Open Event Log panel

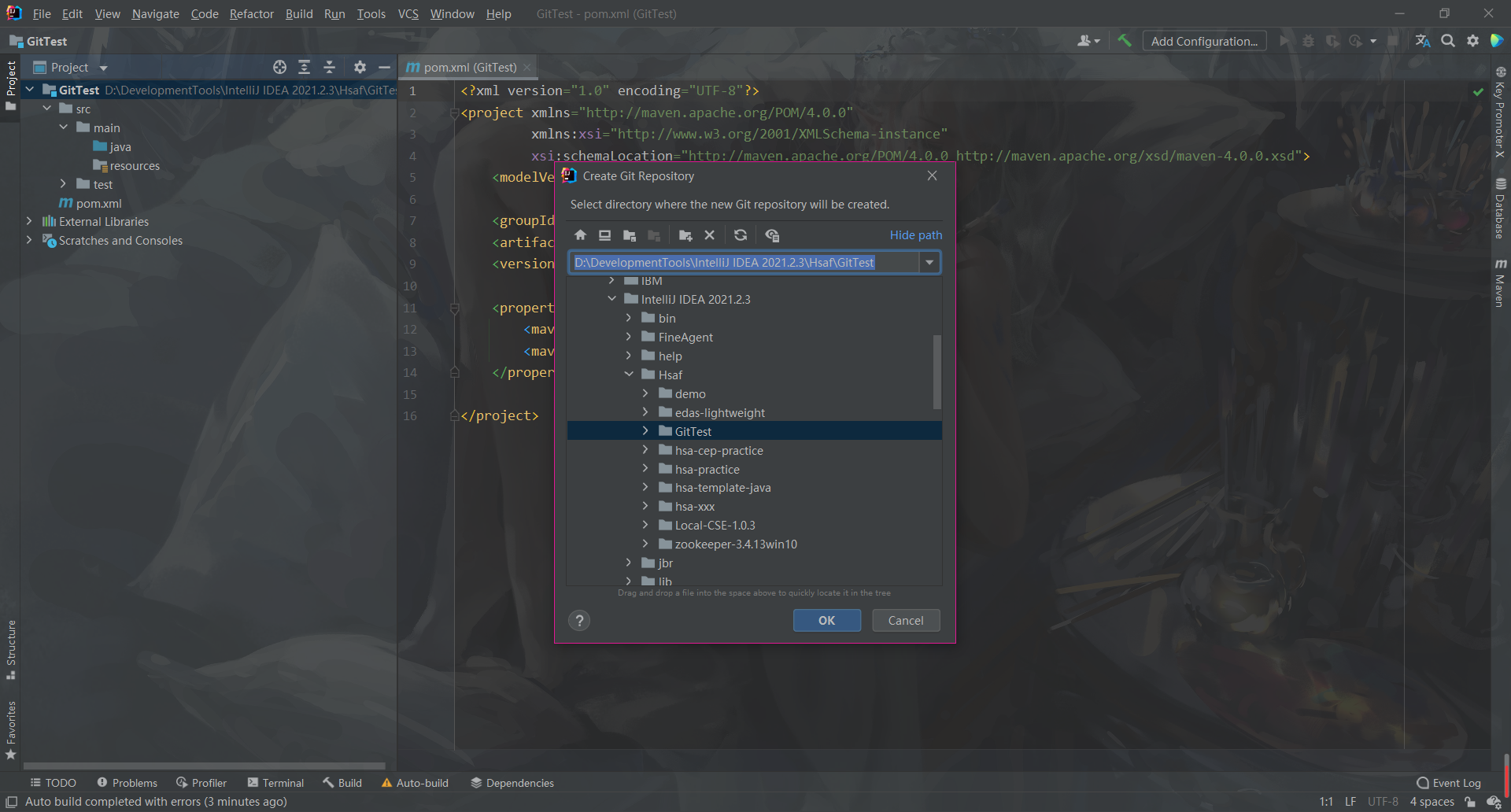pos(1449,783)
